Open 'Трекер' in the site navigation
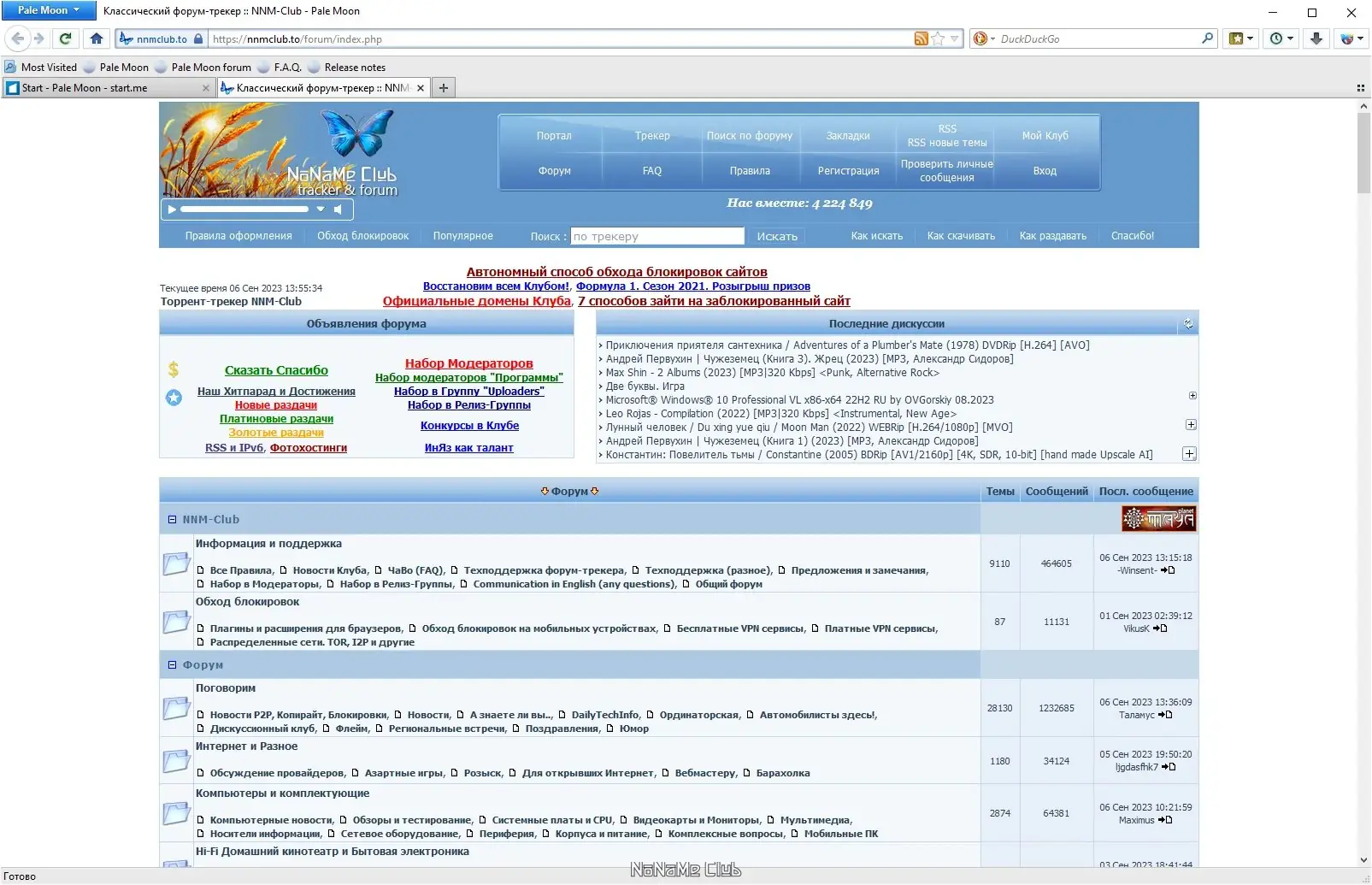The image size is (1372, 885). 652,136
